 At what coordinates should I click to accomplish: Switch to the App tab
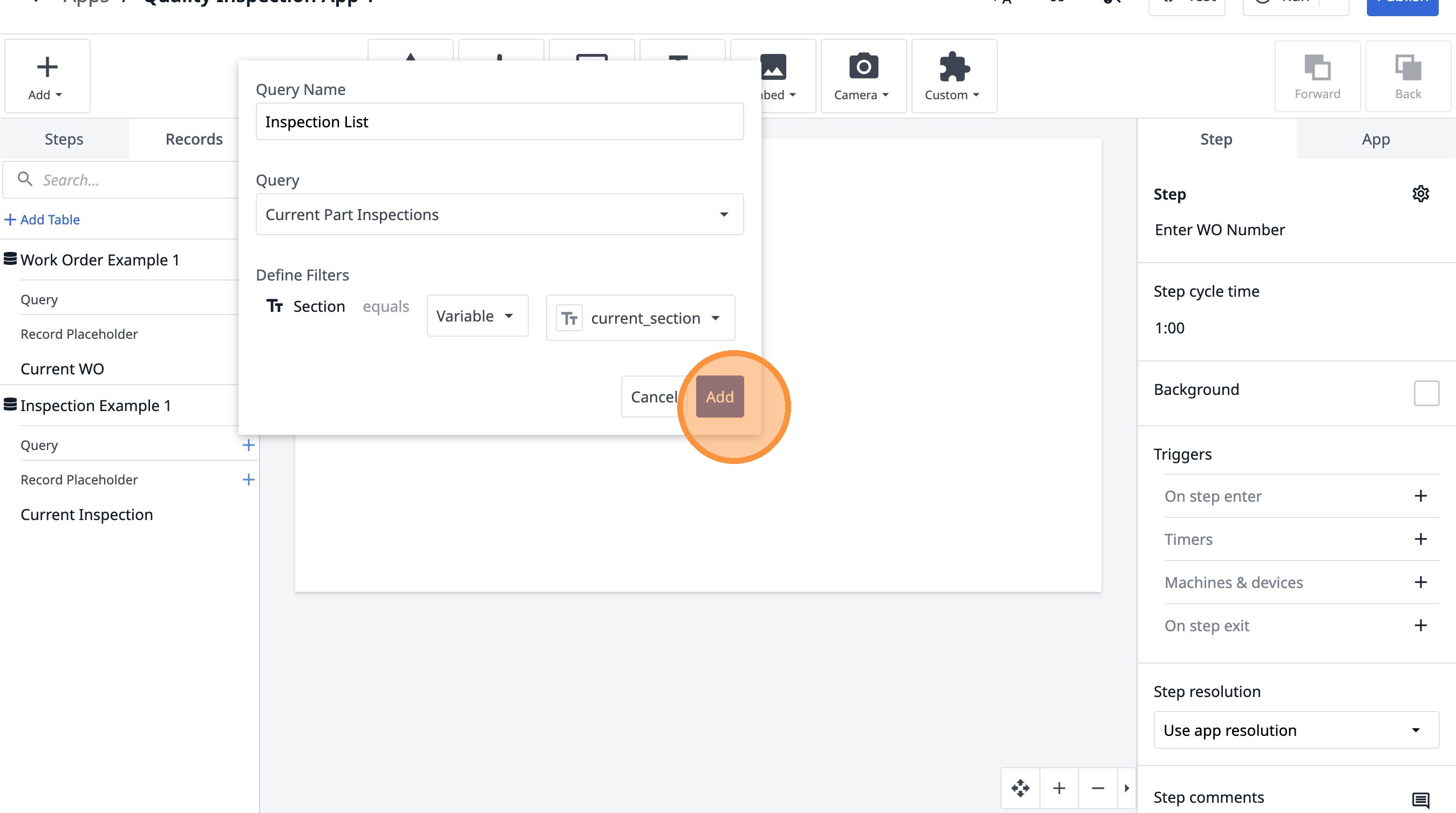(x=1375, y=139)
